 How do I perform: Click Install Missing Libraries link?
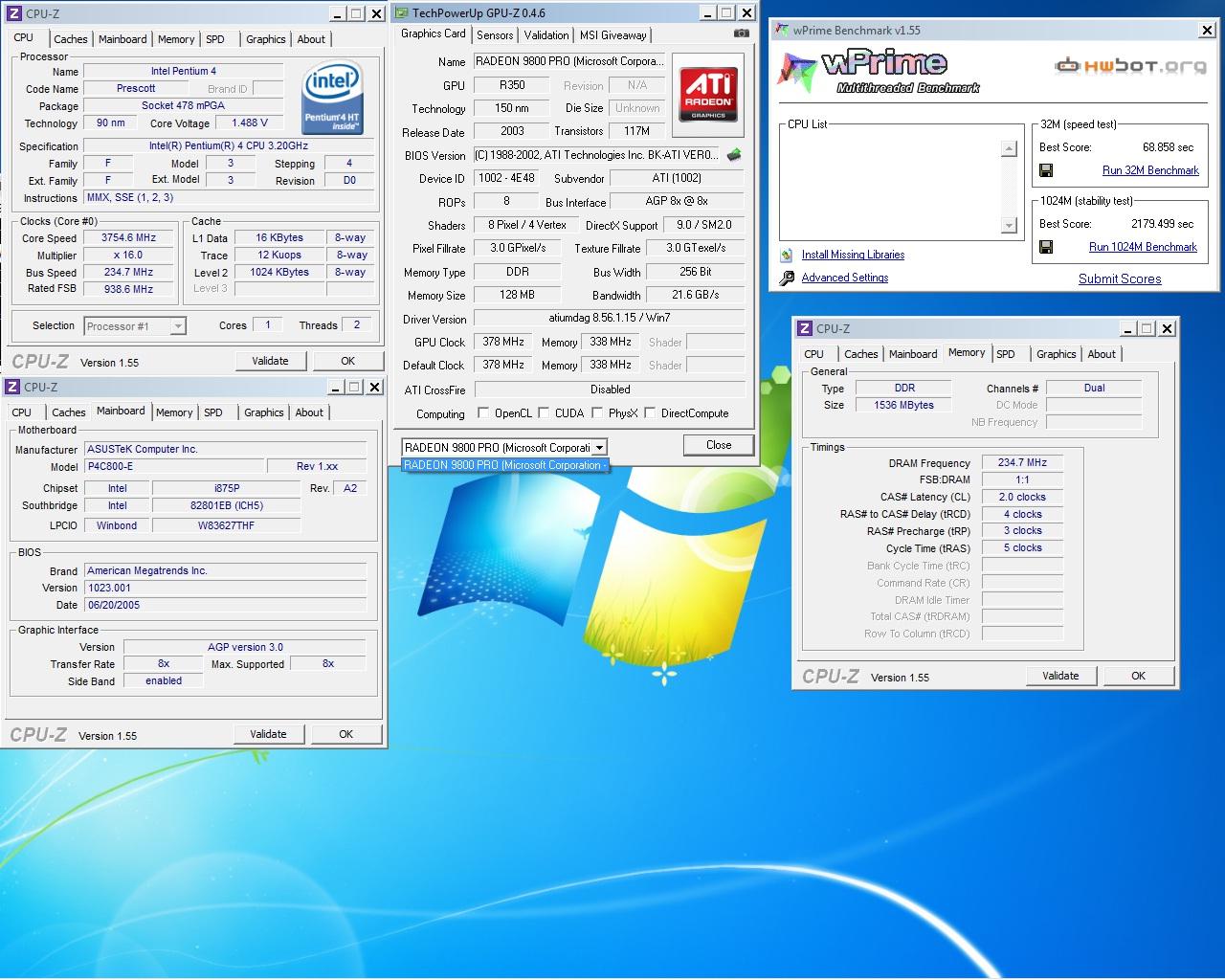(853, 255)
